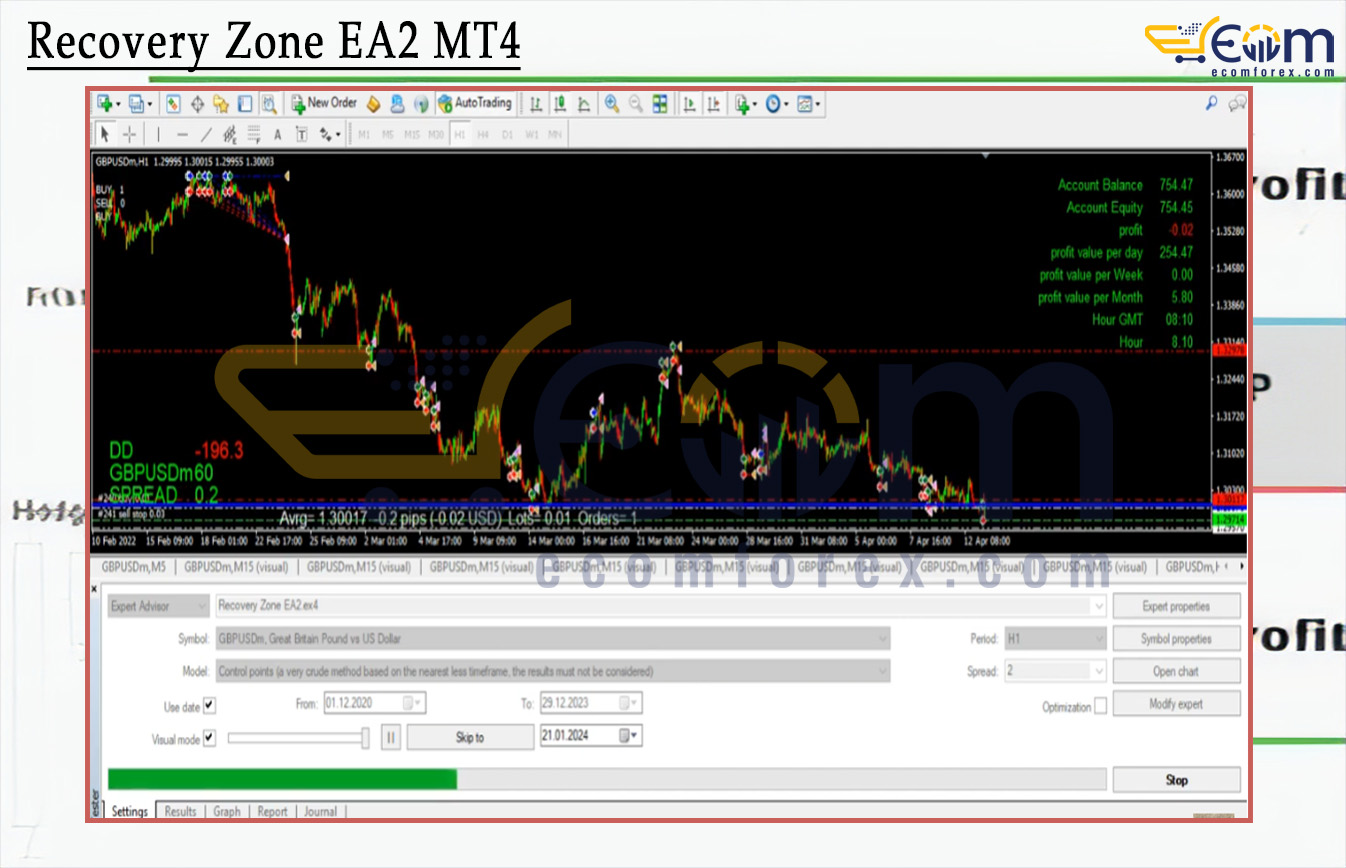The height and width of the screenshot is (868, 1346).
Task: Enable the Optimization checkbox
Action: coord(1100,706)
